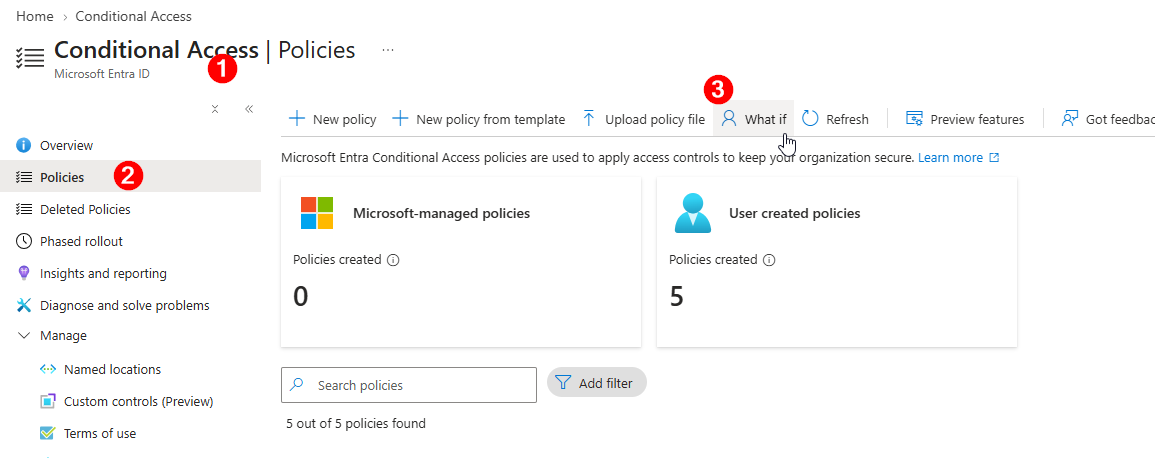The image size is (1155, 458).
Task: Open Preview features
Action: [x=964, y=119]
